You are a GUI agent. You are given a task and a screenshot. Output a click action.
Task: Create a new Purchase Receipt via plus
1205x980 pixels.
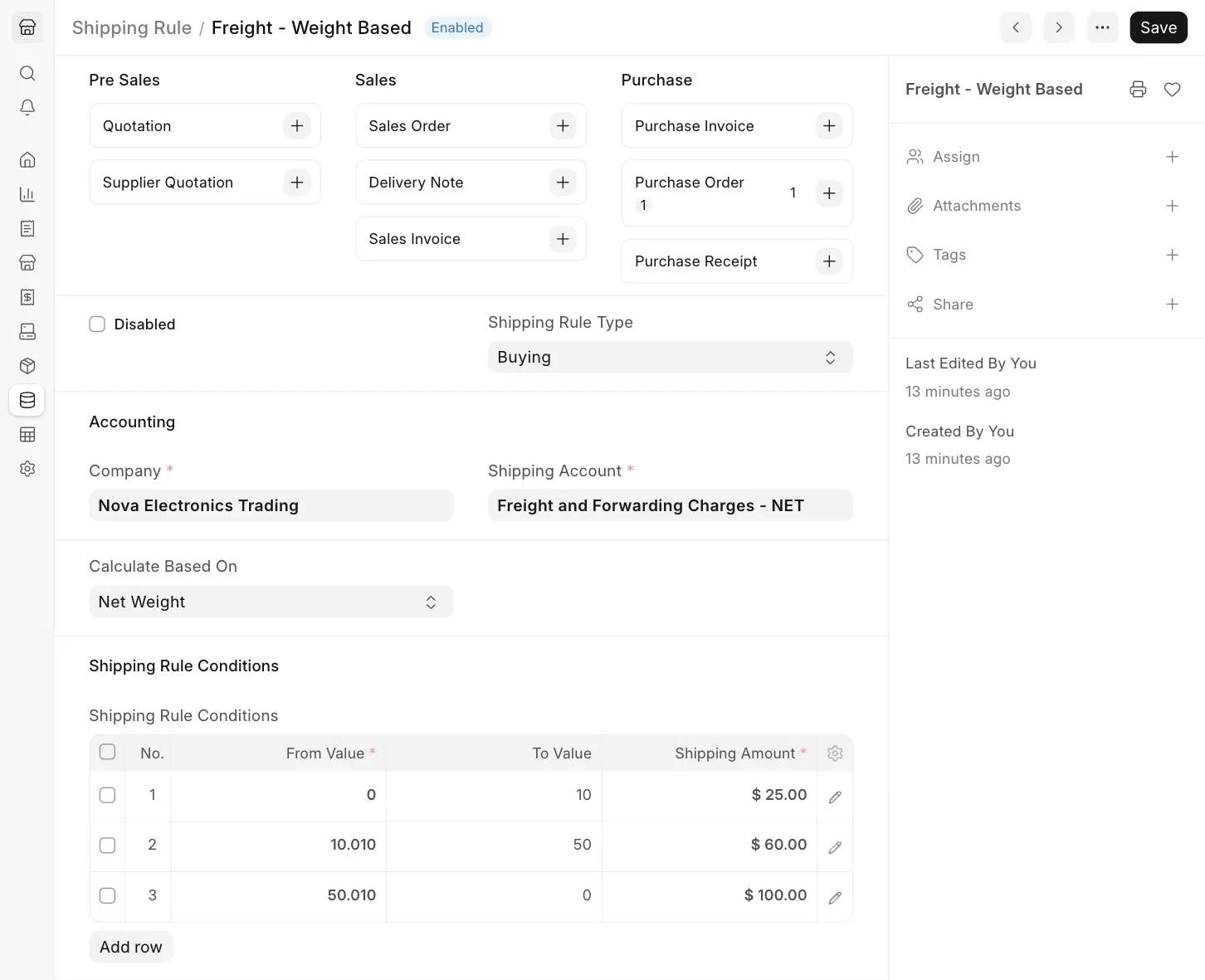pos(829,261)
